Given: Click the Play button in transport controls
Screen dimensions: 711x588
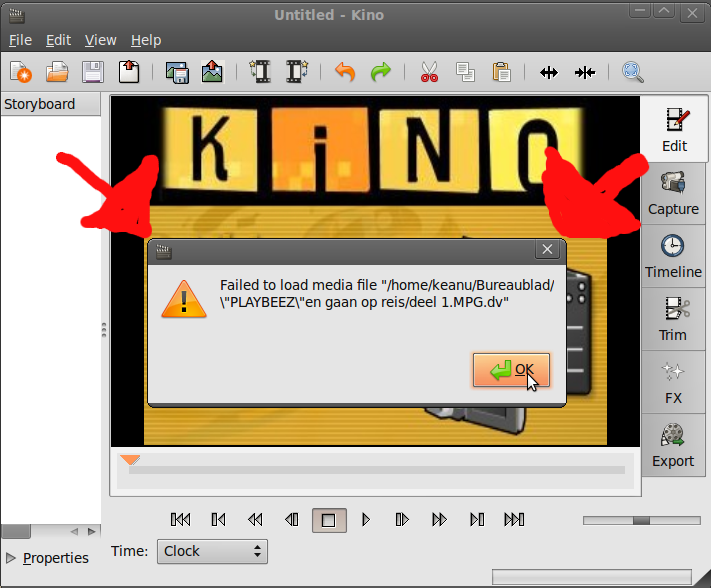Looking at the screenshot, I should click(x=366, y=519).
